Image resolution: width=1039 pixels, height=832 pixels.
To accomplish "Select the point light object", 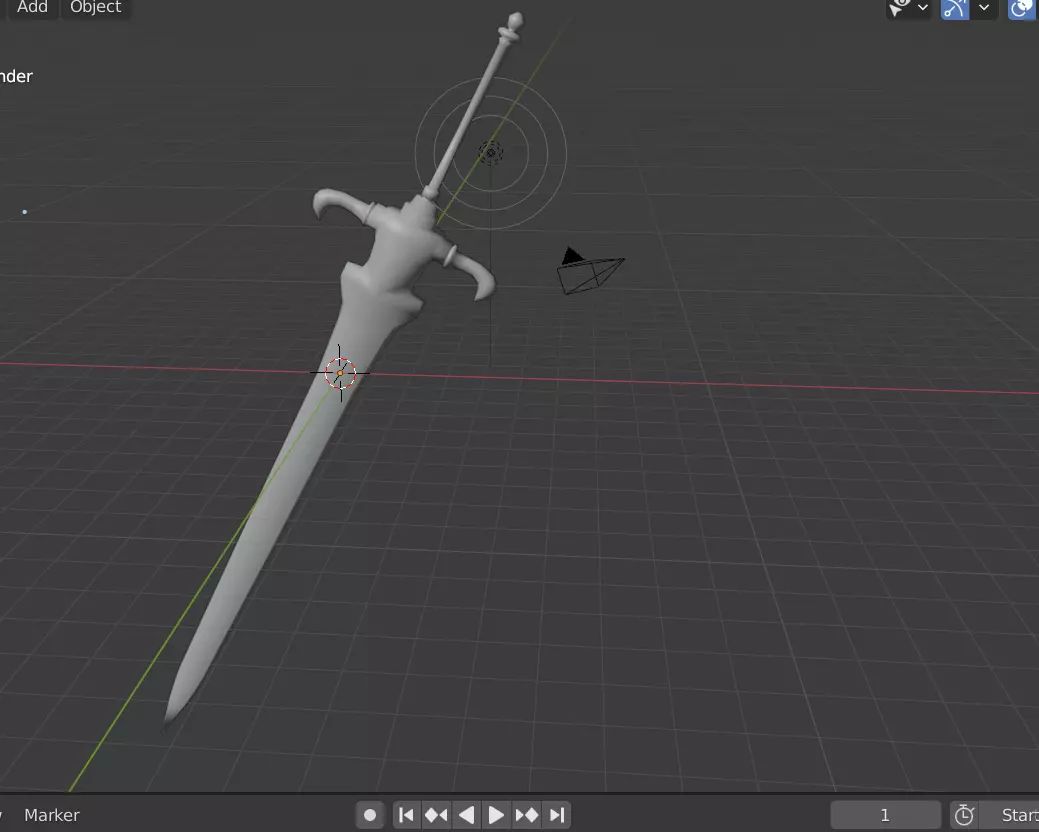I will click(491, 153).
